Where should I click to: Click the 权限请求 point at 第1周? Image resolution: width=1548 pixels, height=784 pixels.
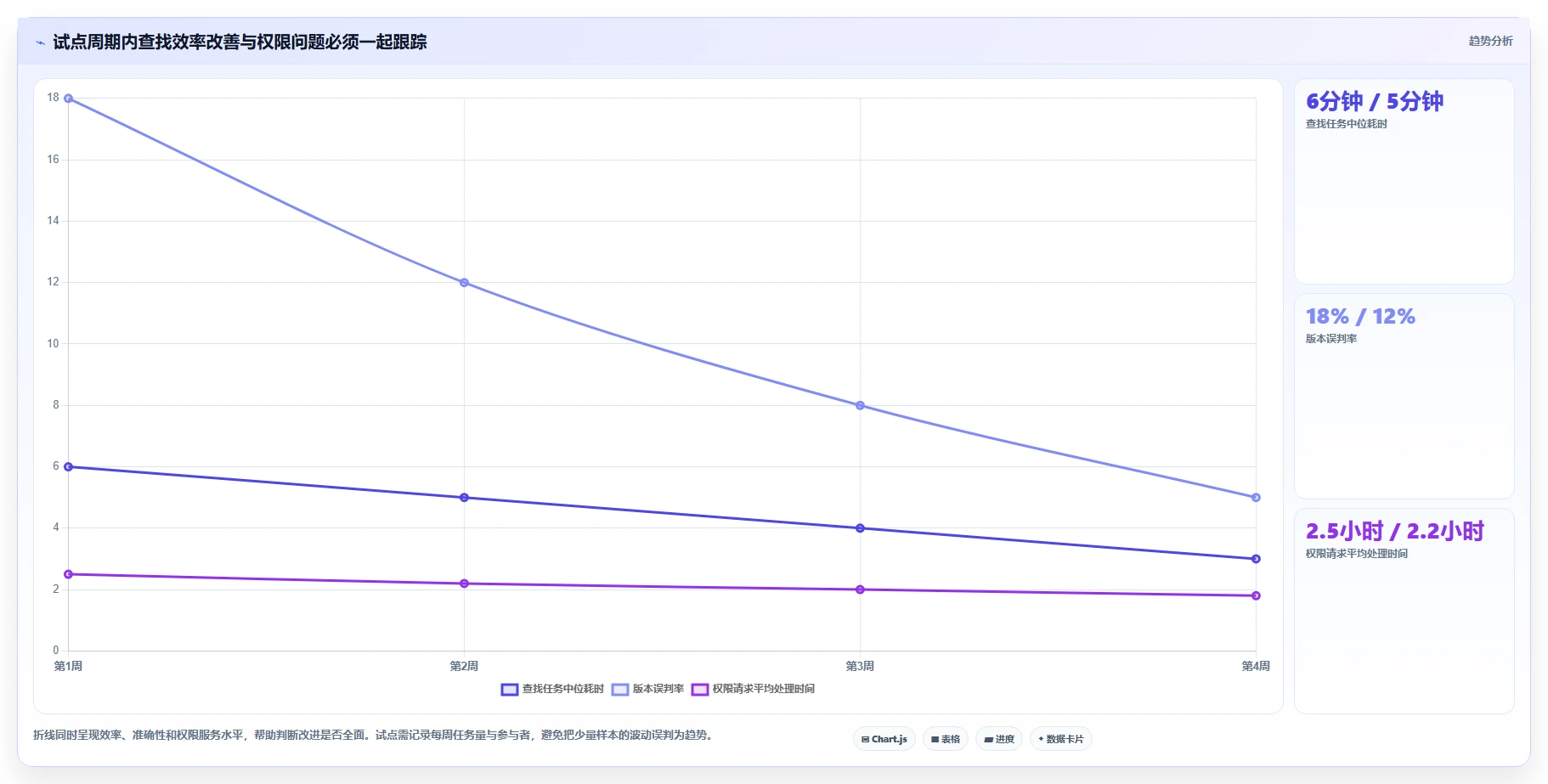tap(69, 575)
